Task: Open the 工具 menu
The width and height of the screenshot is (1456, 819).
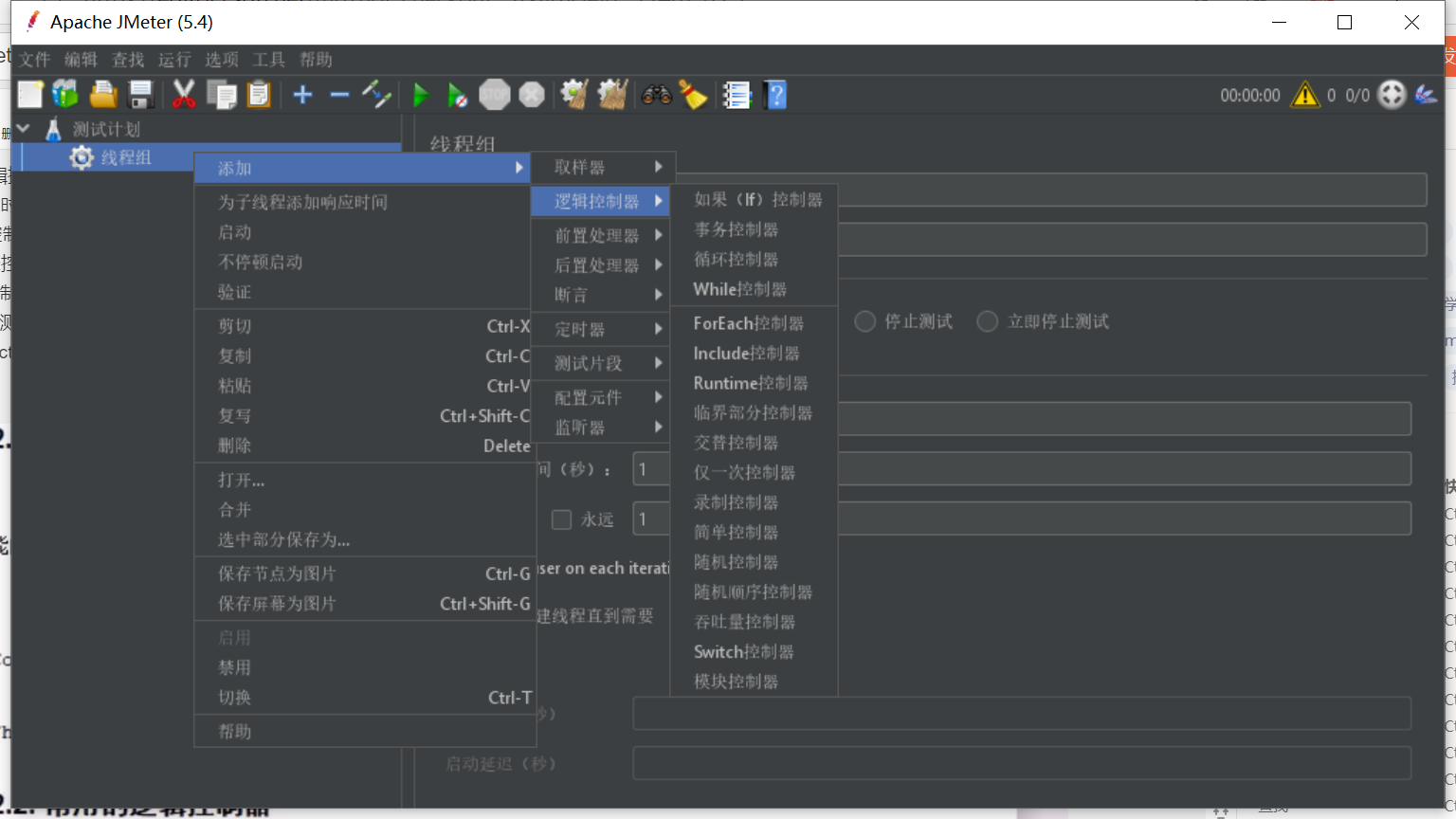Action: (268, 60)
